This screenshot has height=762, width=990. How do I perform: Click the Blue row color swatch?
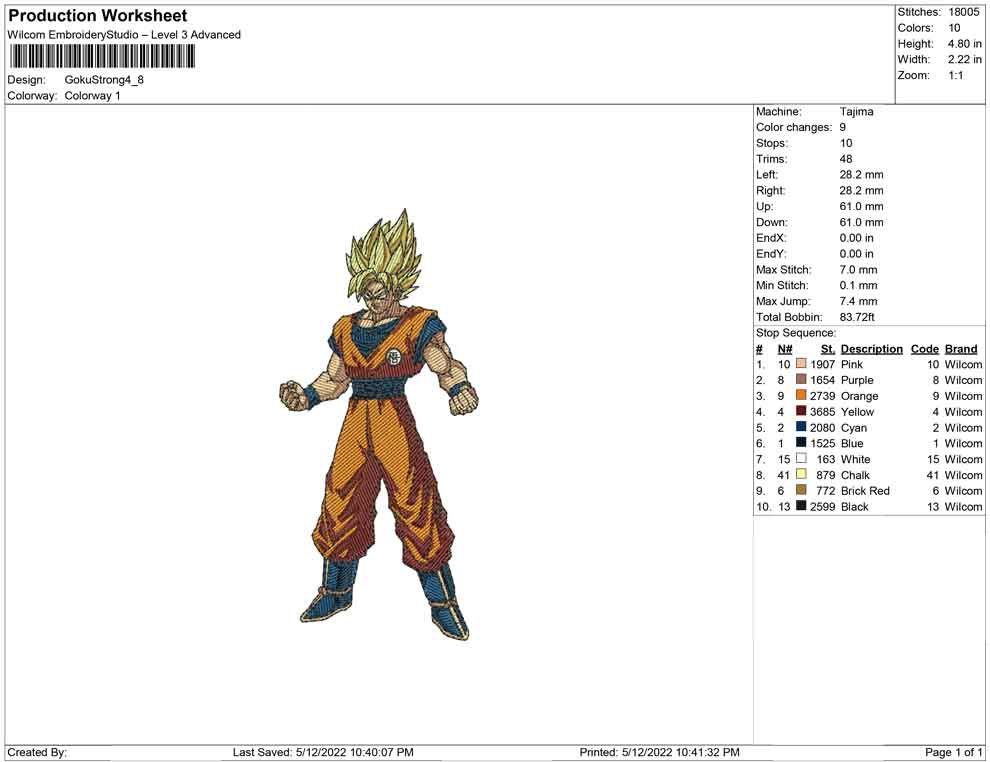pyautogui.click(x=801, y=443)
